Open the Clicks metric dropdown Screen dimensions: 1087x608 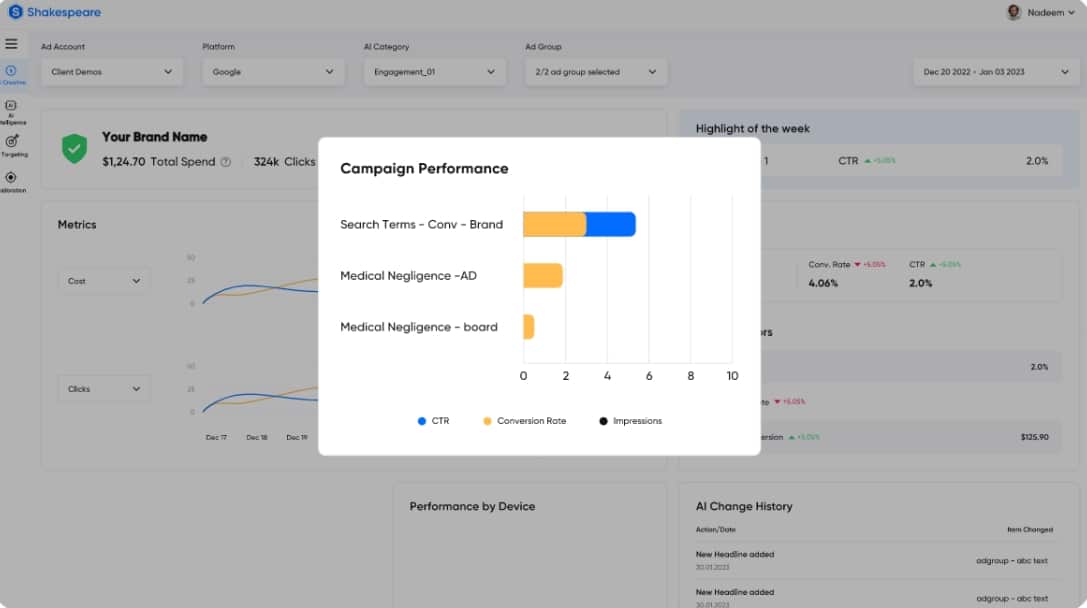tap(104, 389)
